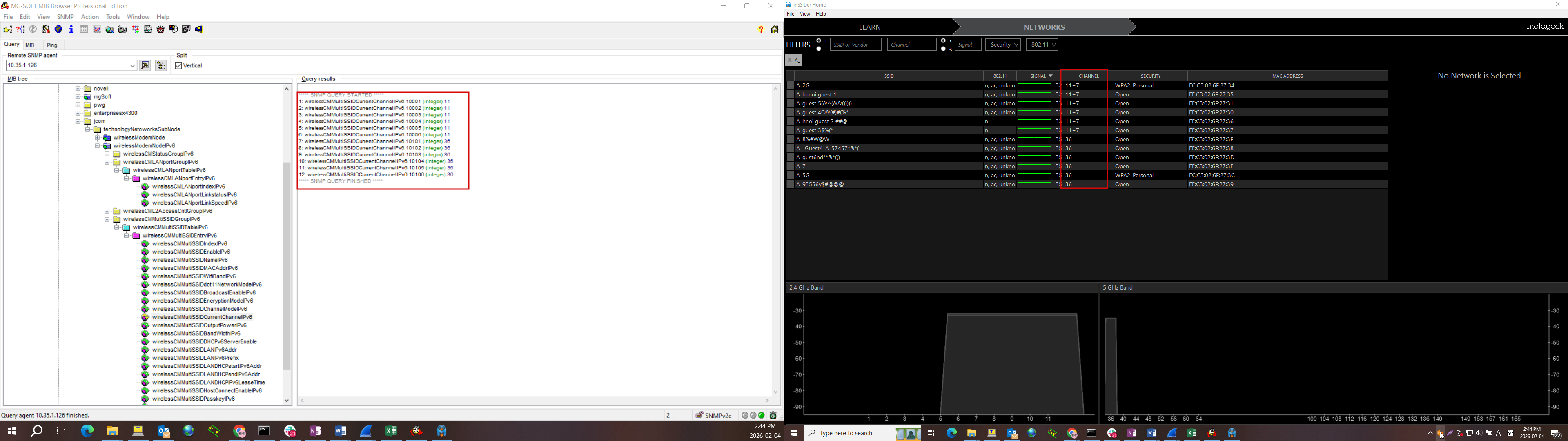Image resolution: width=1568 pixels, height=441 pixels.
Task: Click the camera toolbar icon
Action: point(122,29)
